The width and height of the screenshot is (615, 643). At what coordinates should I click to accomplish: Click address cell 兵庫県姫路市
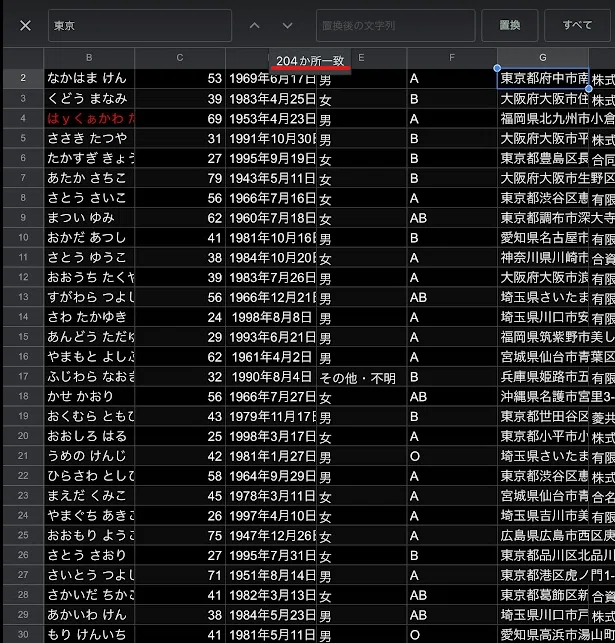(x=543, y=376)
